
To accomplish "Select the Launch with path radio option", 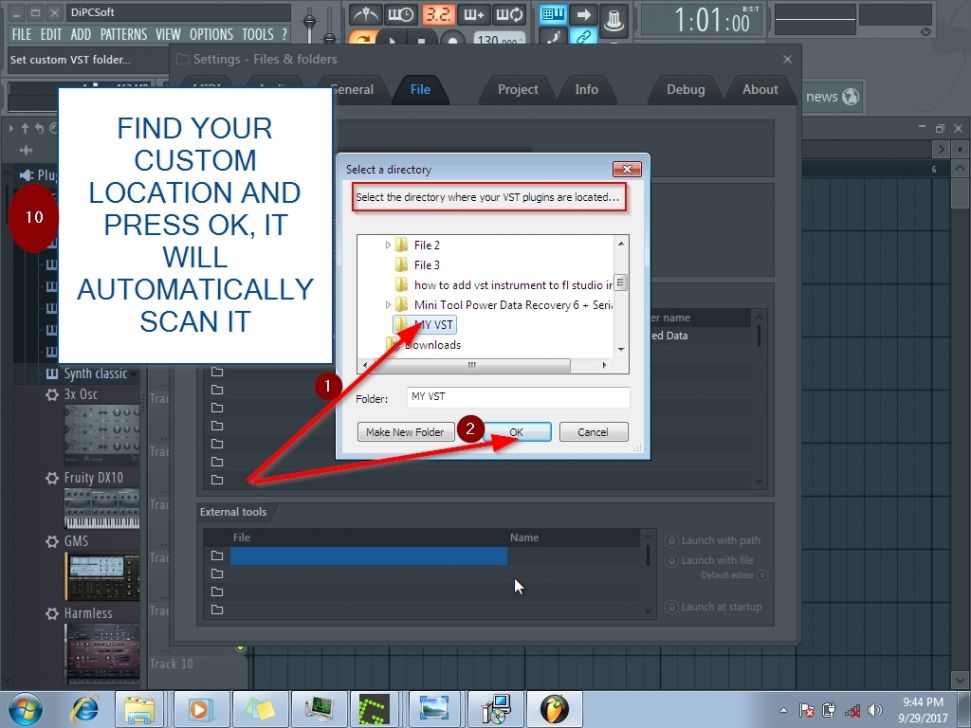I will (x=671, y=540).
